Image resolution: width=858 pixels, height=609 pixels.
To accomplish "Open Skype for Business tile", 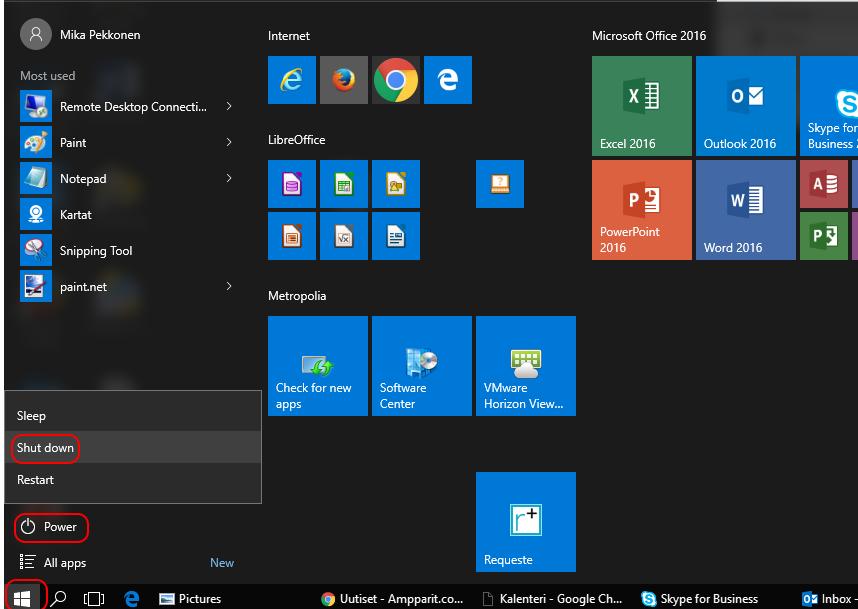I will click(x=829, y=106).
